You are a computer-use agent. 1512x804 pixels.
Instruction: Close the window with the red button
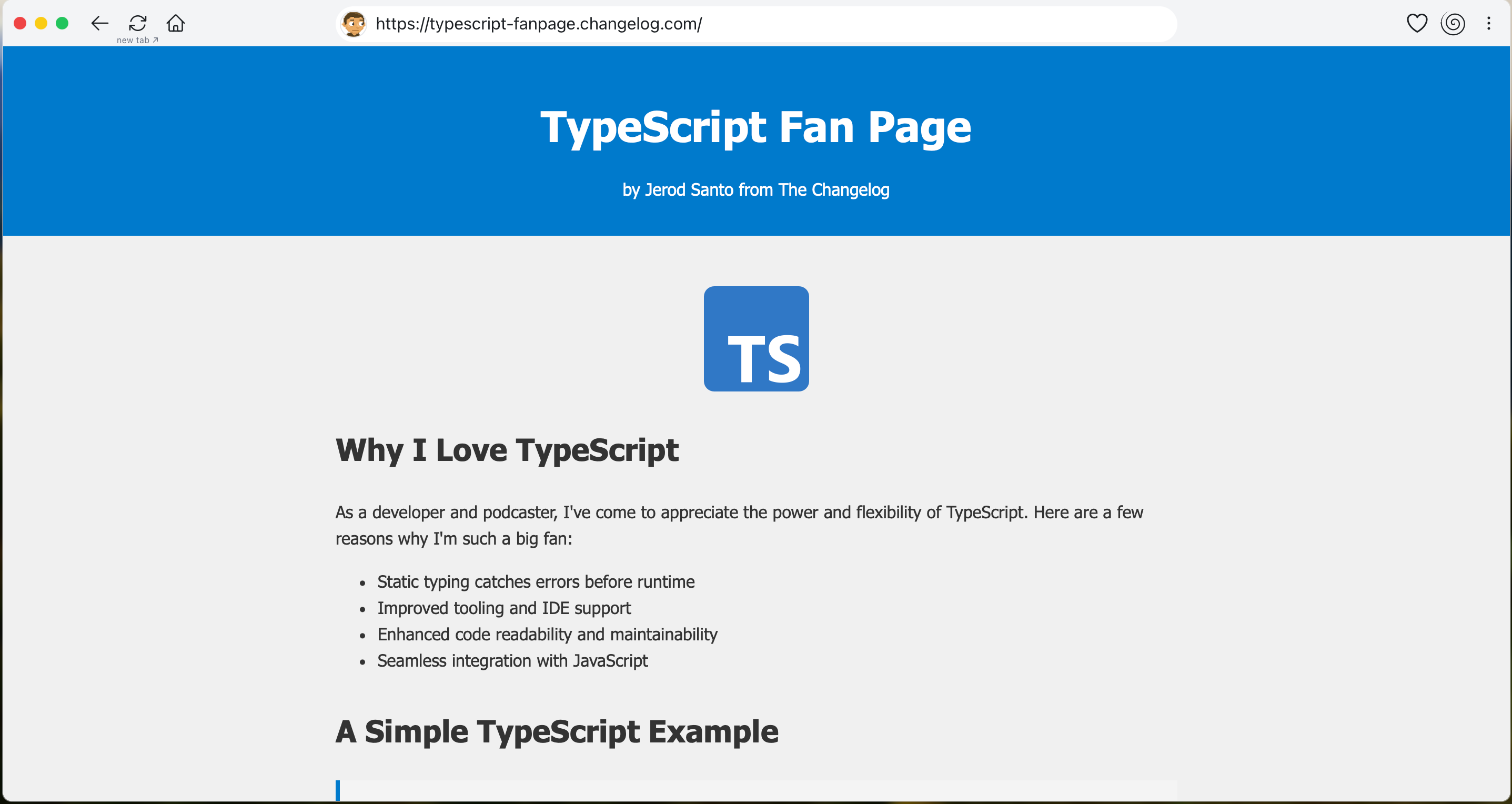click(20, 24)
